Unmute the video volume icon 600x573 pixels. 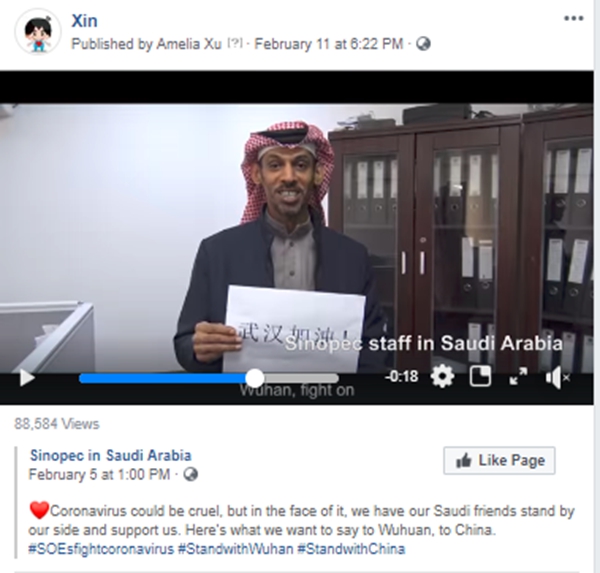coord(558,377)
